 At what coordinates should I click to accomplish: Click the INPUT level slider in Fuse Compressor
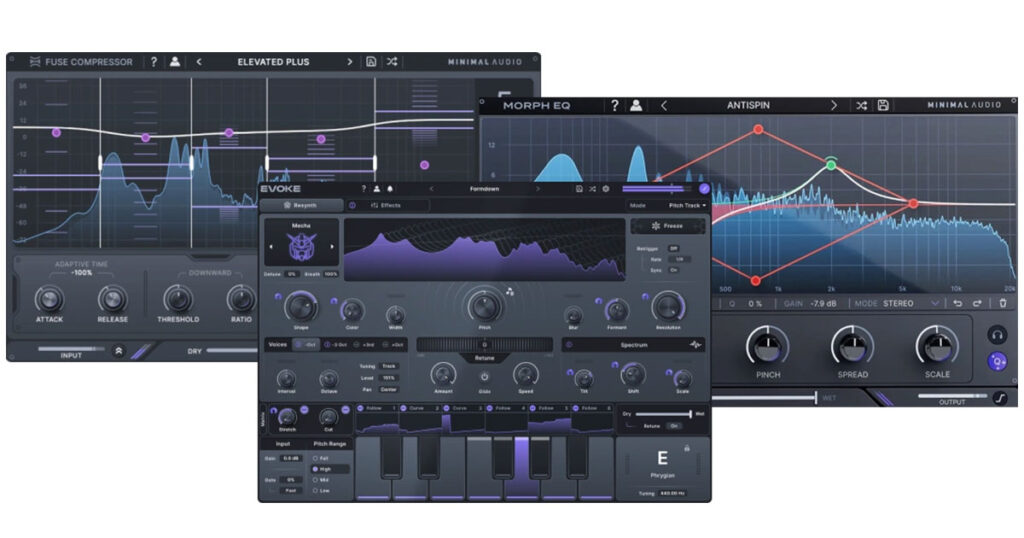tap(71, 349)
